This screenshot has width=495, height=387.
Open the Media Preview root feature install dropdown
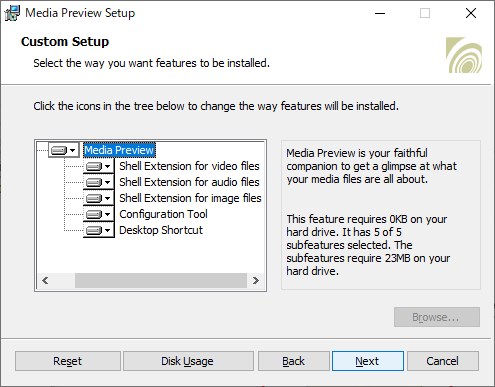point(64,150)
